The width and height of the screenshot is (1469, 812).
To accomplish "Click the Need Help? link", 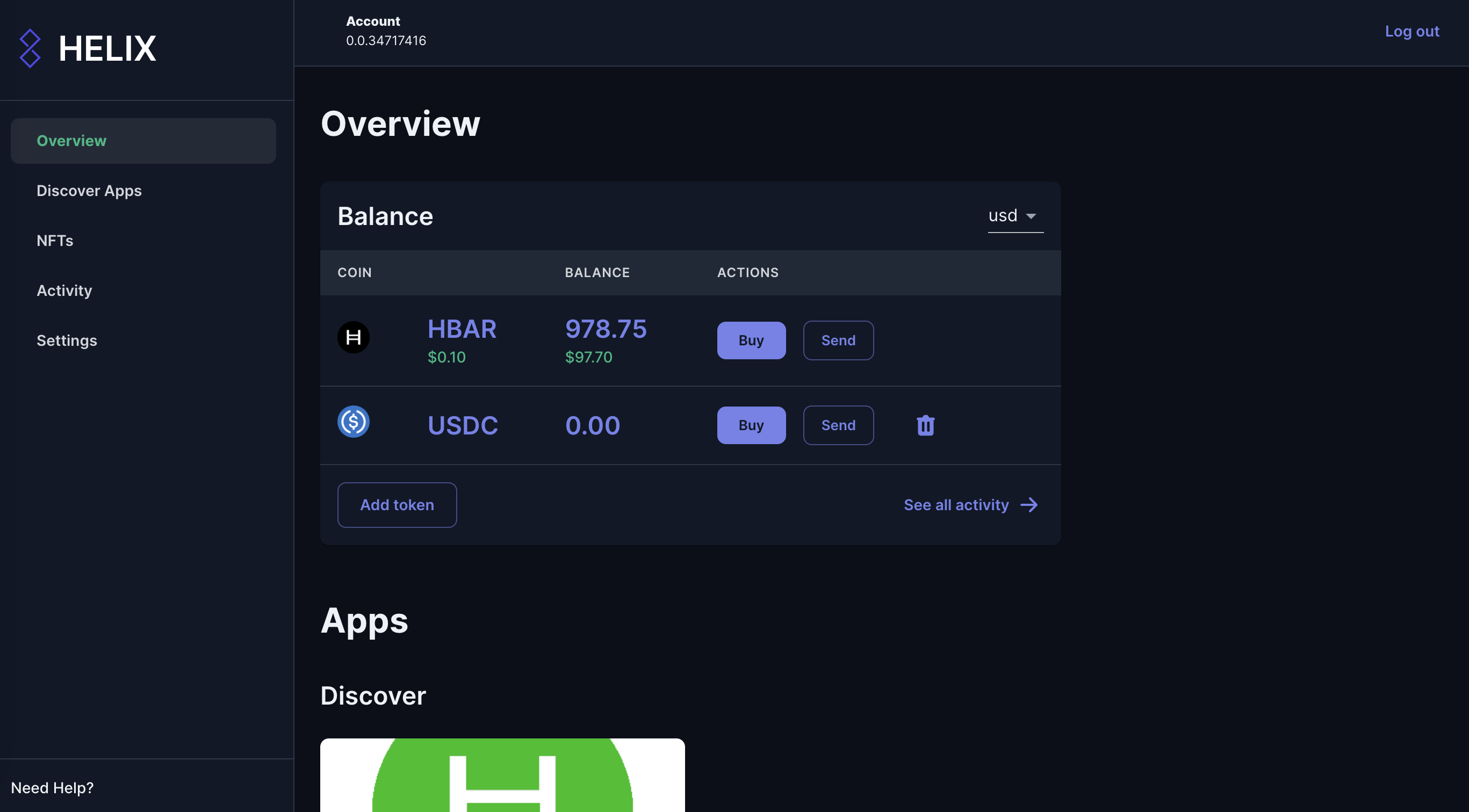I will 52,787.
